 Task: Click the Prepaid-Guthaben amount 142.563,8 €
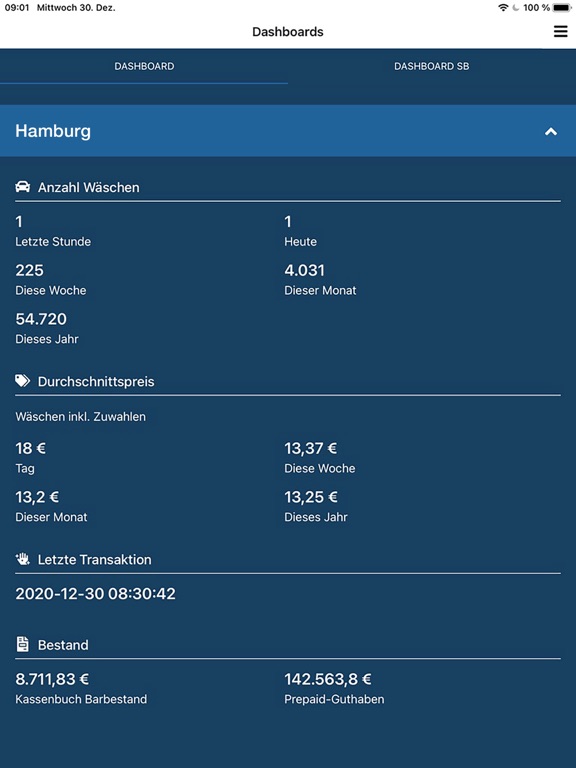(328, 679)
